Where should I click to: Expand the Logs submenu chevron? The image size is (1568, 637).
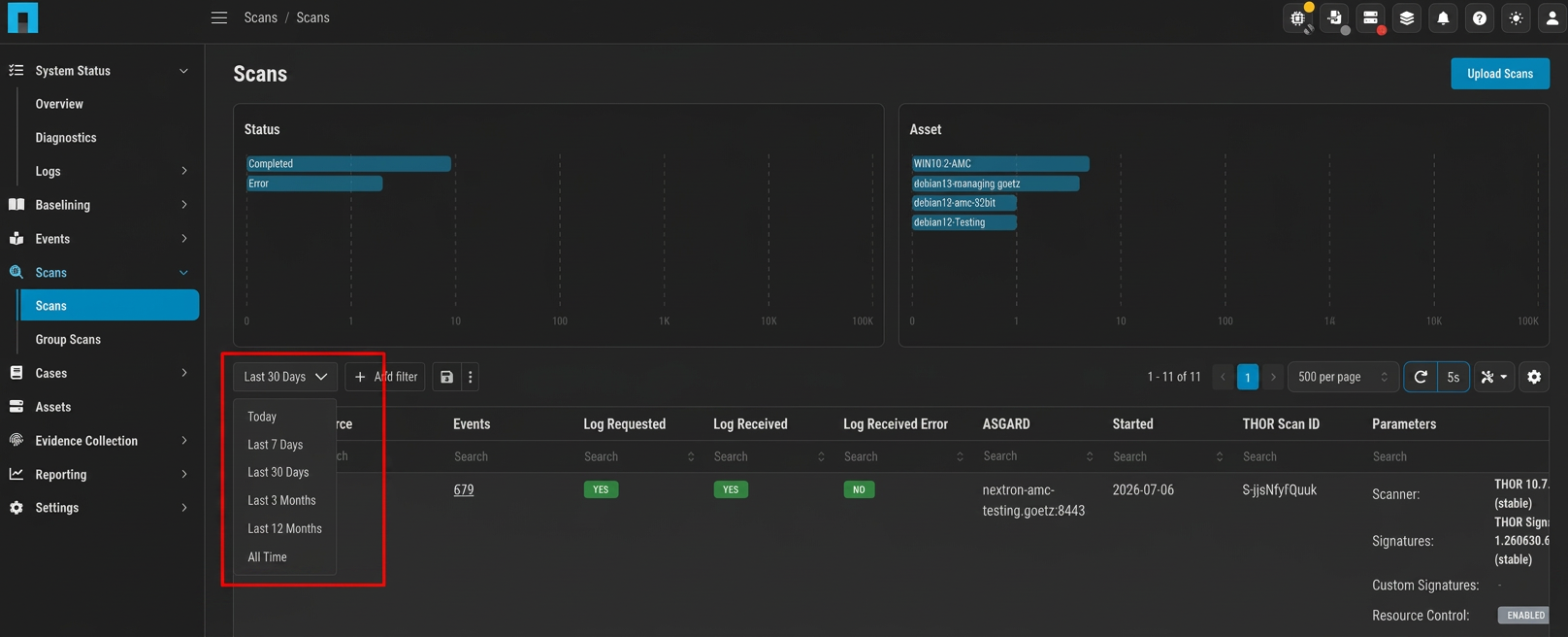pos(184,171)
